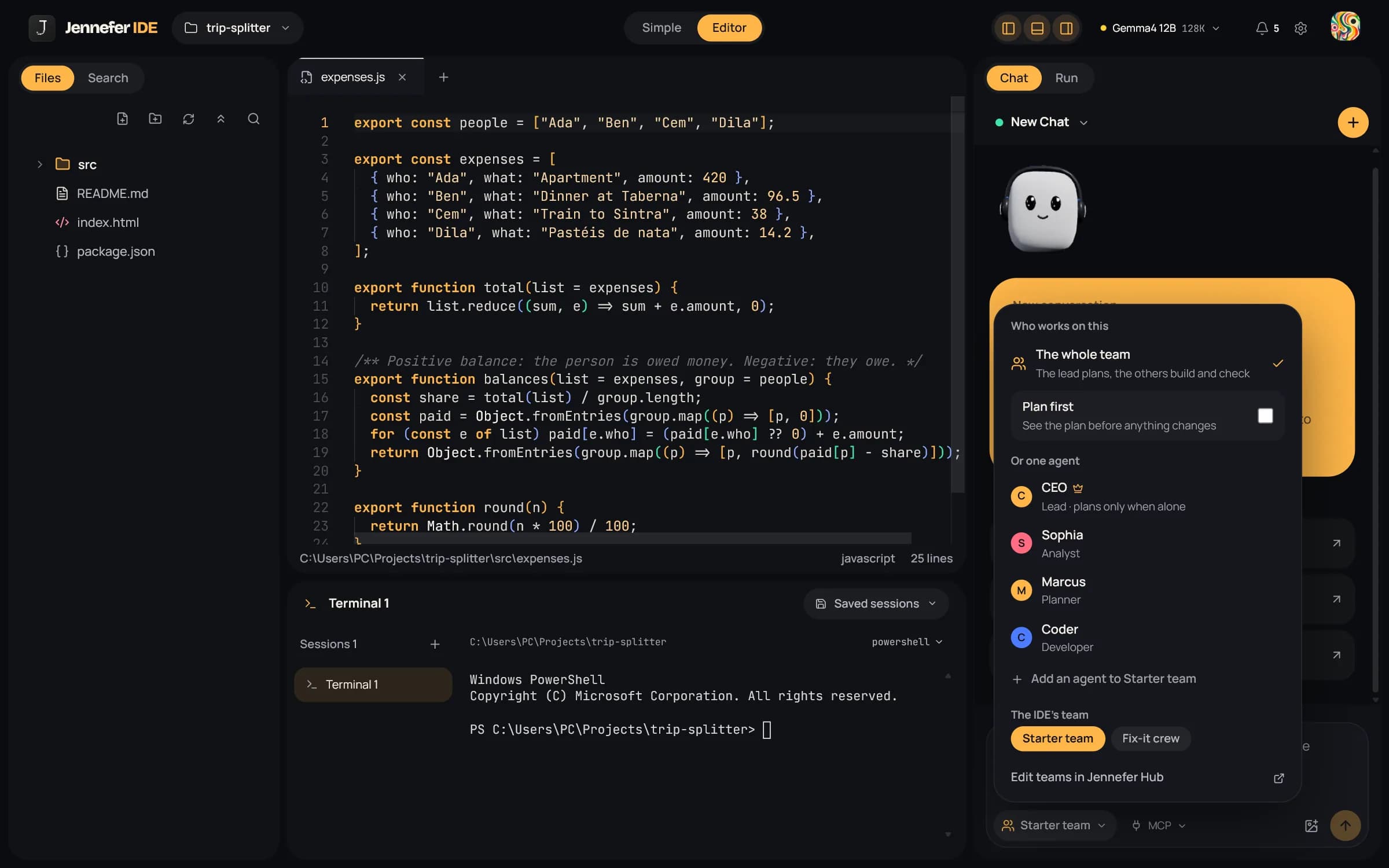Open settings gear in top bar

(1300, 28)
